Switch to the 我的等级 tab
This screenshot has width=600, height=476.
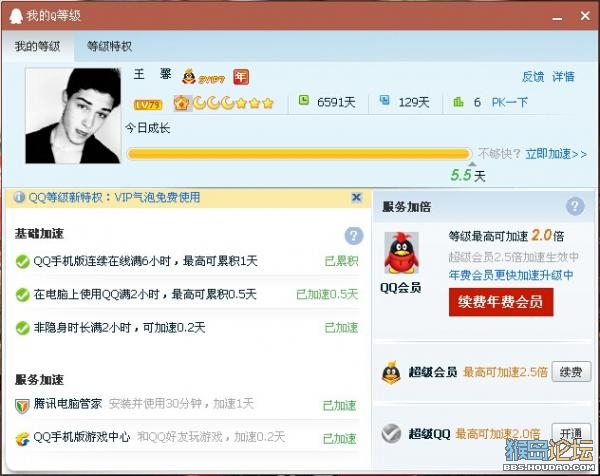38,47
